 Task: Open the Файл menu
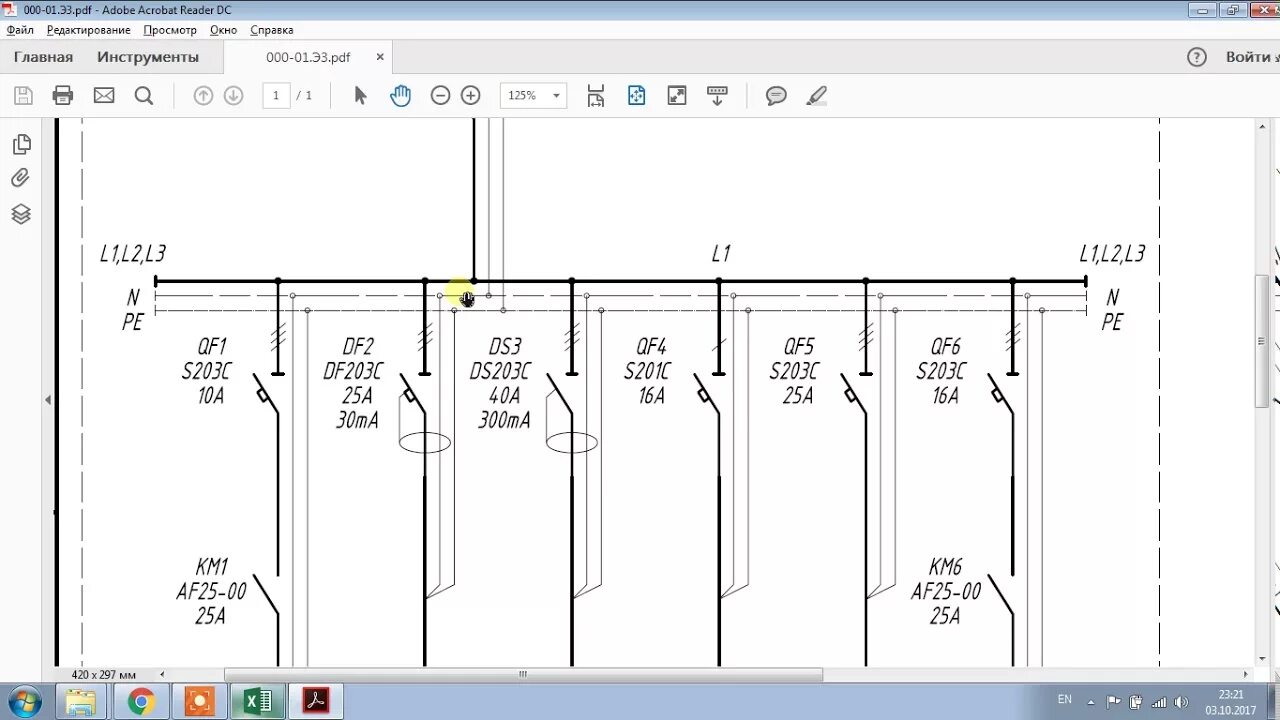[x=20, y=30]
